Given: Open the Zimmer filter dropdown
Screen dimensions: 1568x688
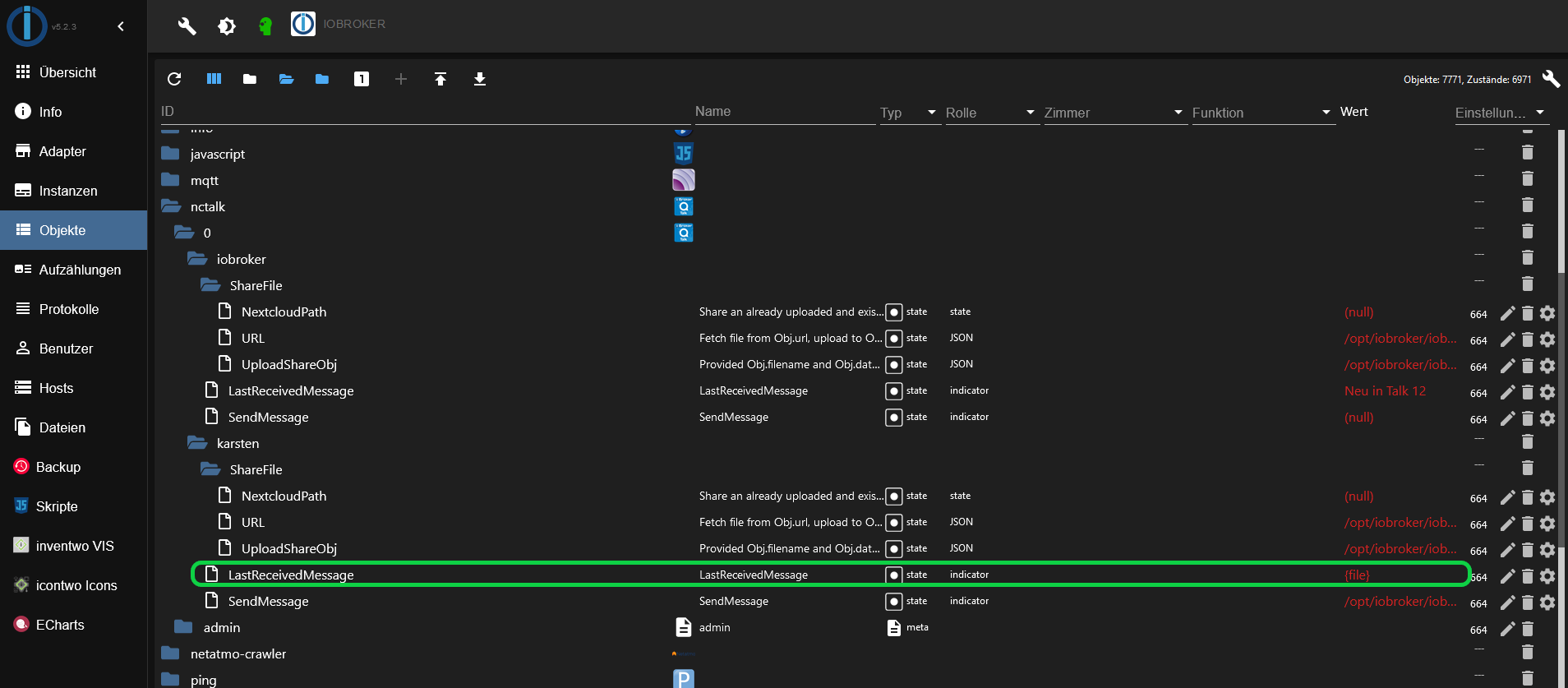Looking at the screenshot, I should [x=1115, y=113].
